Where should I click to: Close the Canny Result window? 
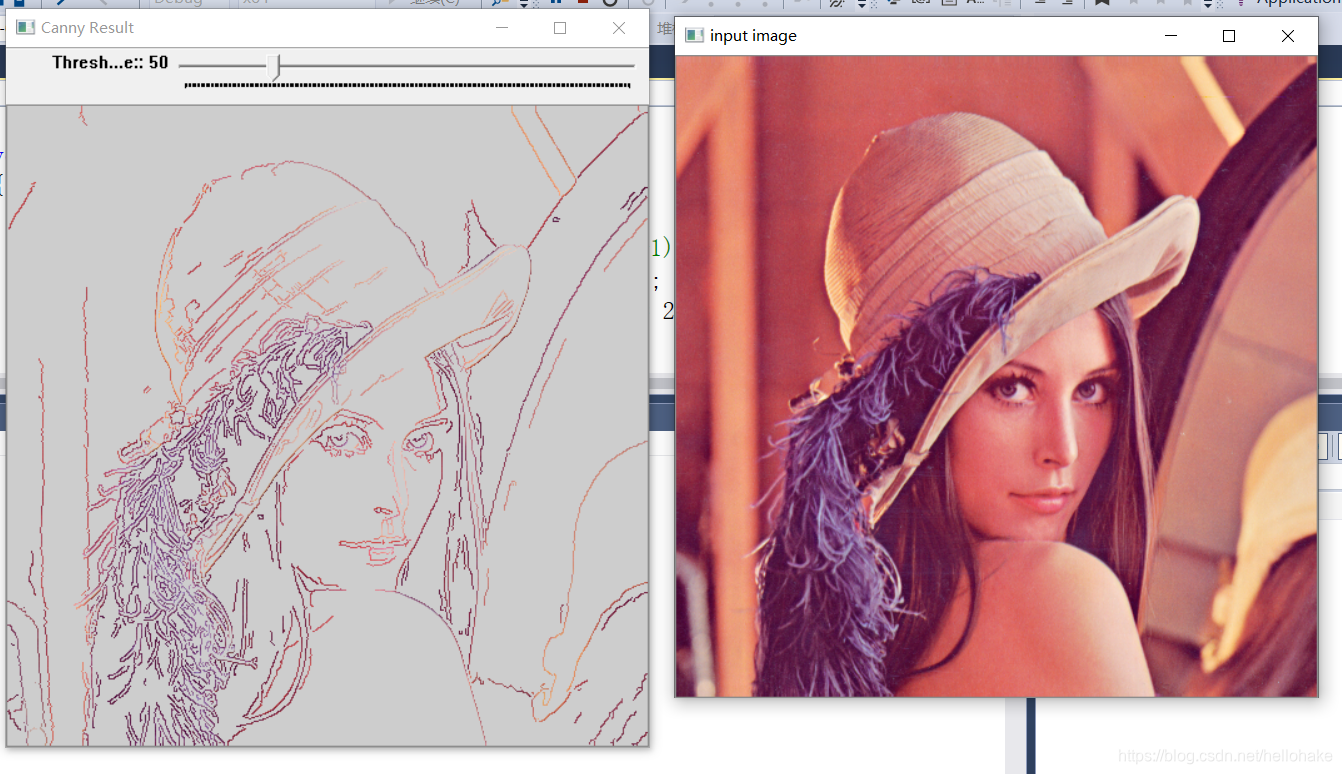pyautogui.click(x=619, y=28)
